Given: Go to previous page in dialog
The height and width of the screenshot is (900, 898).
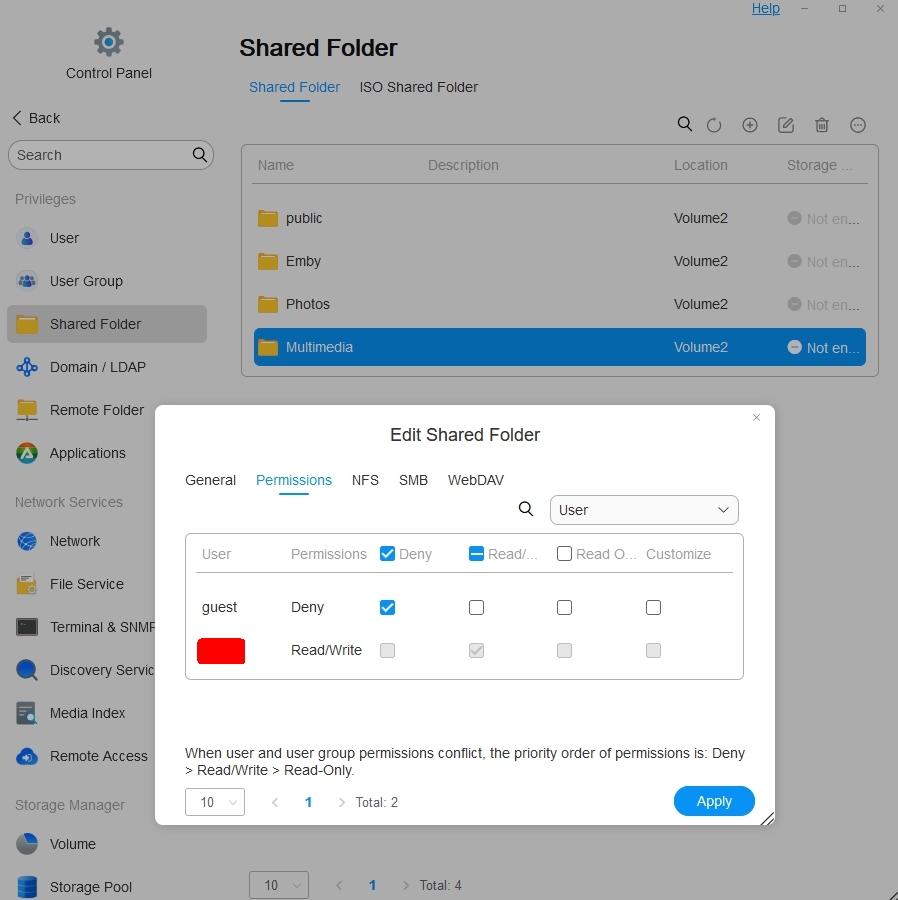Looking at the screenshot, I should click(x=275, y=802).
